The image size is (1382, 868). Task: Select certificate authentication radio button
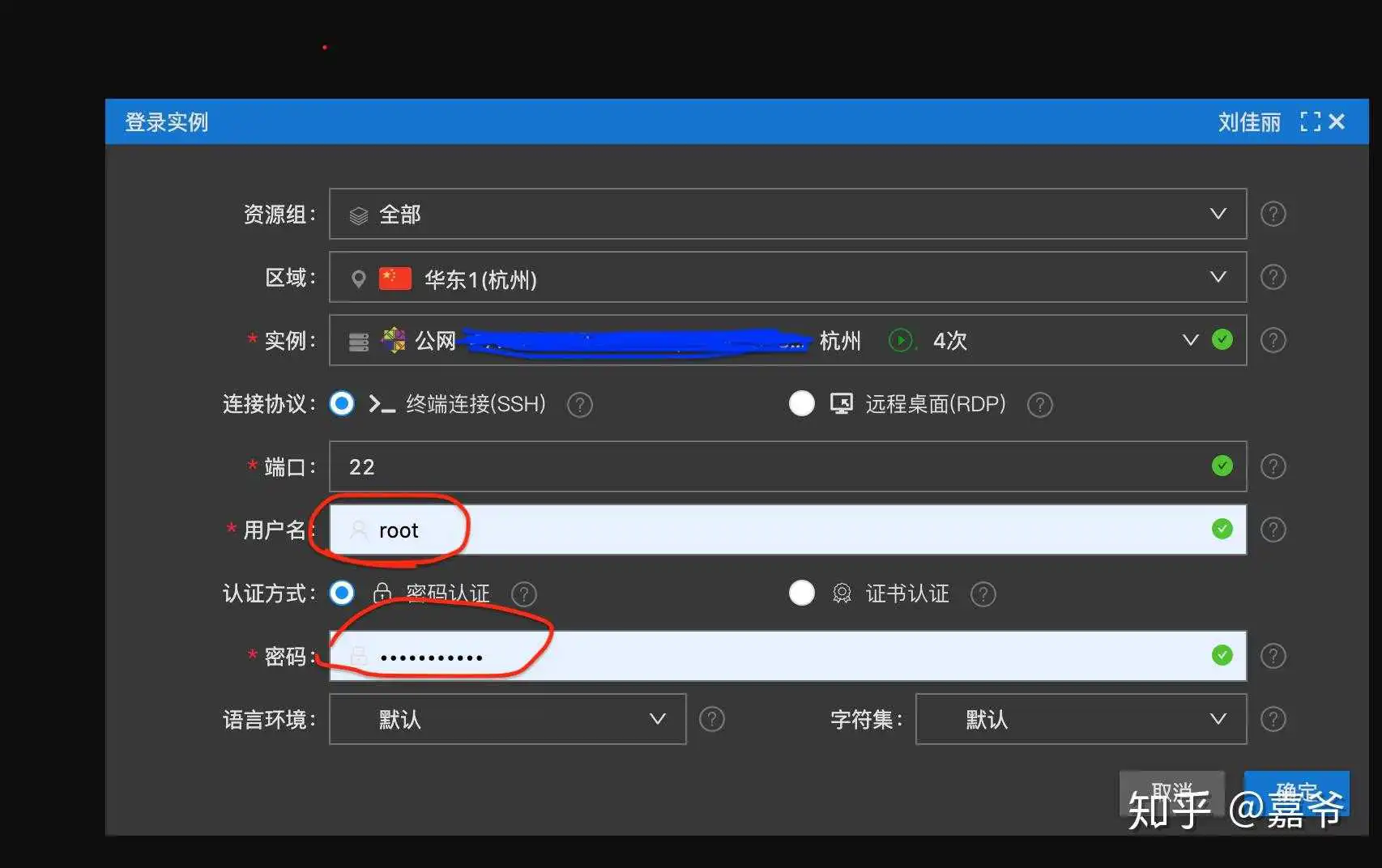pos(801,594)
